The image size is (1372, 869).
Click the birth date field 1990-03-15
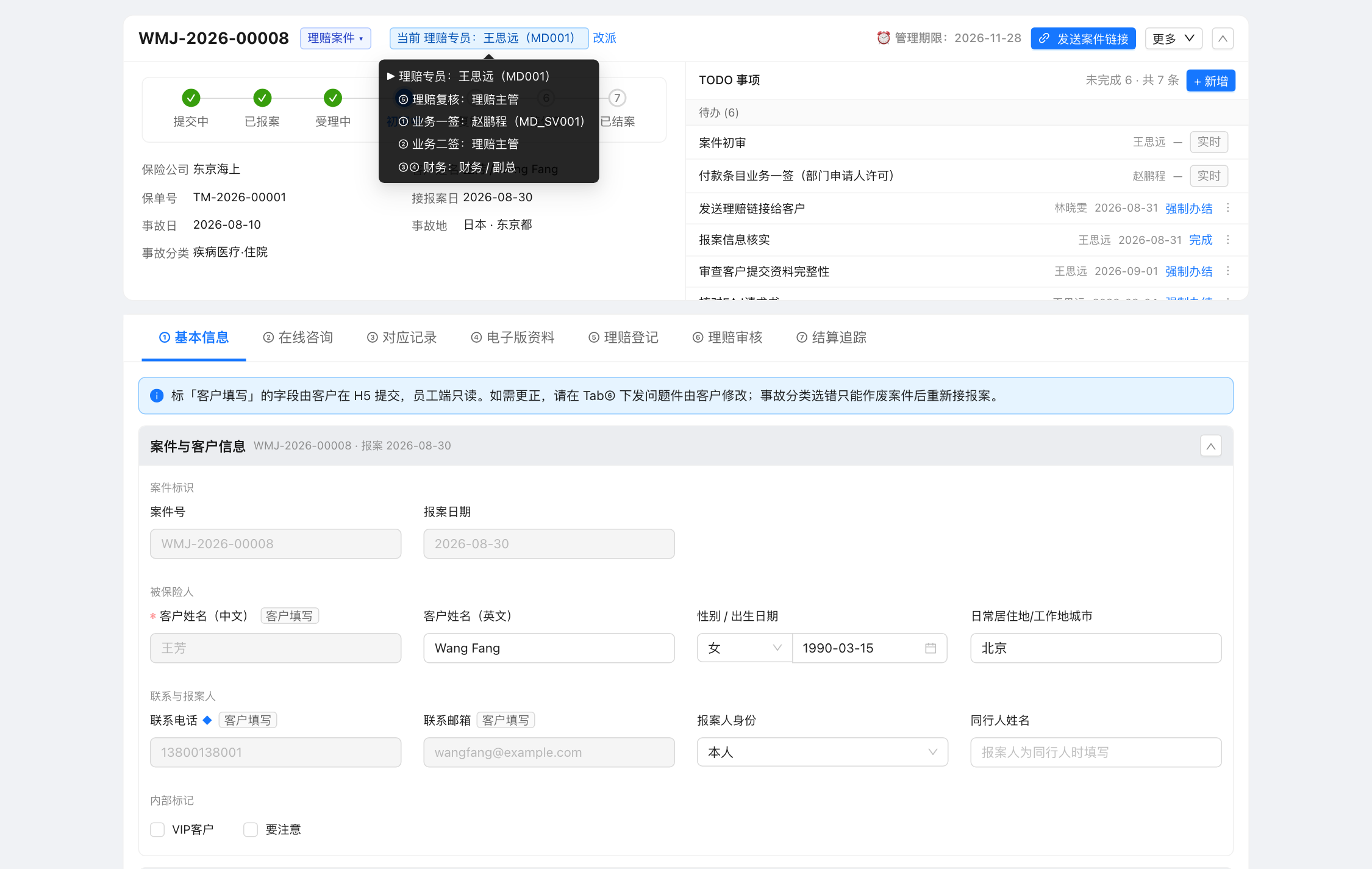870,648
